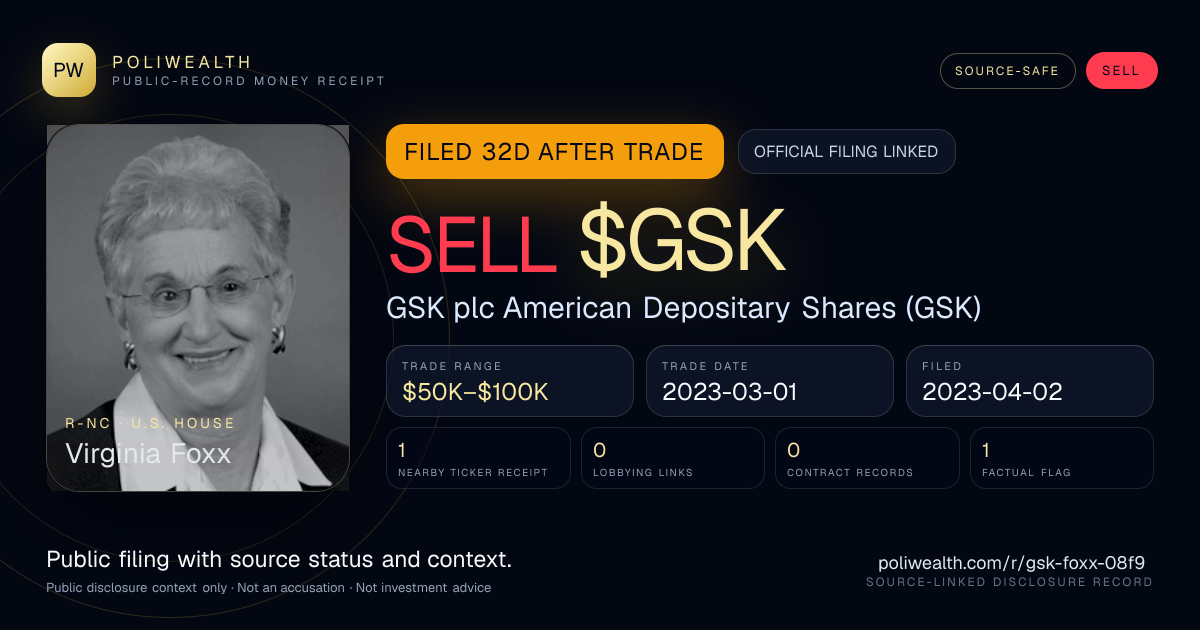The width and height of the screenshot is (1200, 630).
Task: Open the Nearby Ticker Receipt stat
Action: coord(478,458)
